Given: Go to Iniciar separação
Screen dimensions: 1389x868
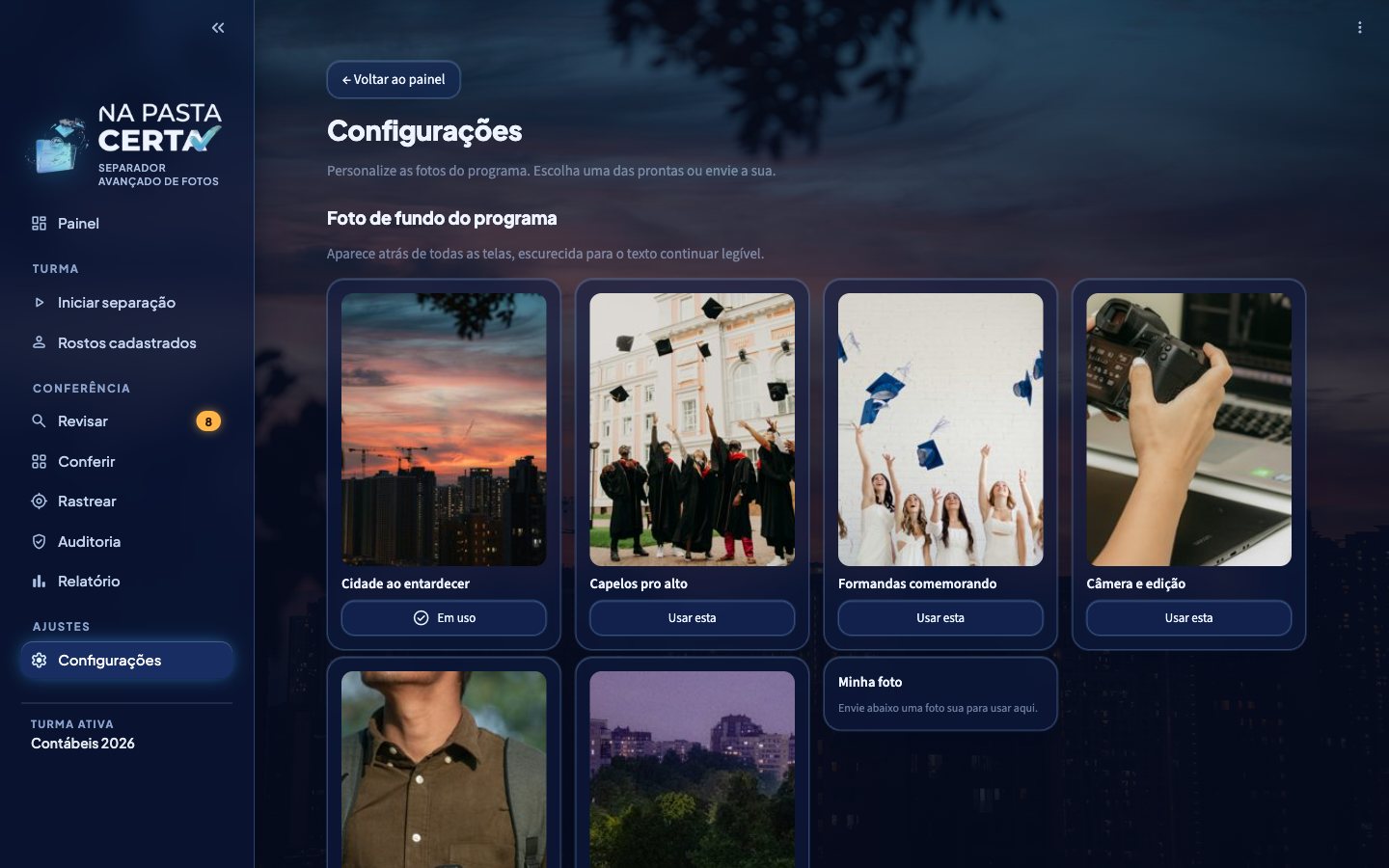Looking at the screenshot, I should [126, 303].
